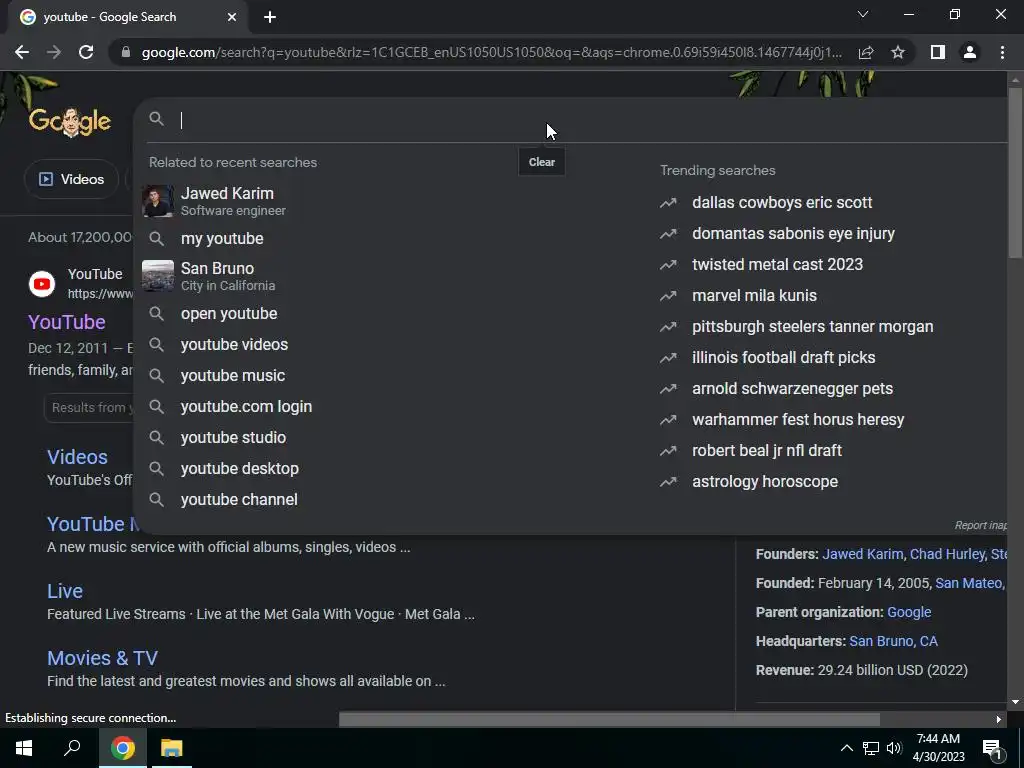The height and width of the screenshot is (768, 1024).
Task: Open the Movies & TV sitelink
Action: pos(103,658)
